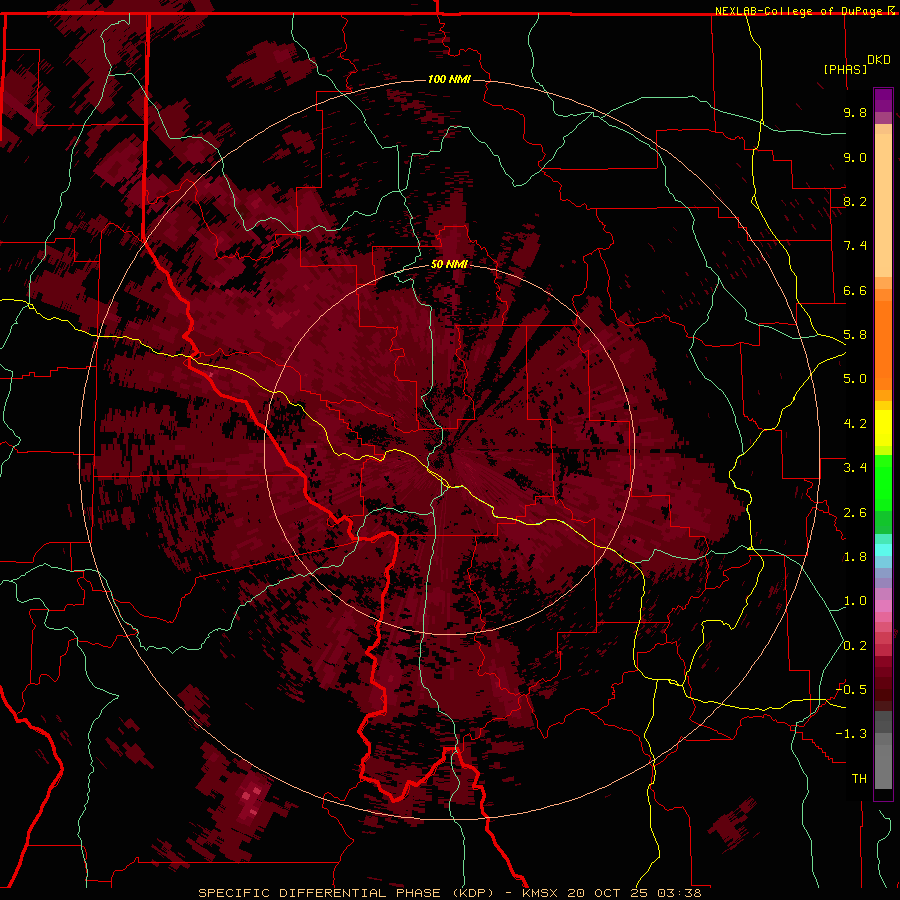Click the SPECIFIC DIFFERENTIAL PHASE (KDP) caption text
900x900 pixels.
click(346, 893)
